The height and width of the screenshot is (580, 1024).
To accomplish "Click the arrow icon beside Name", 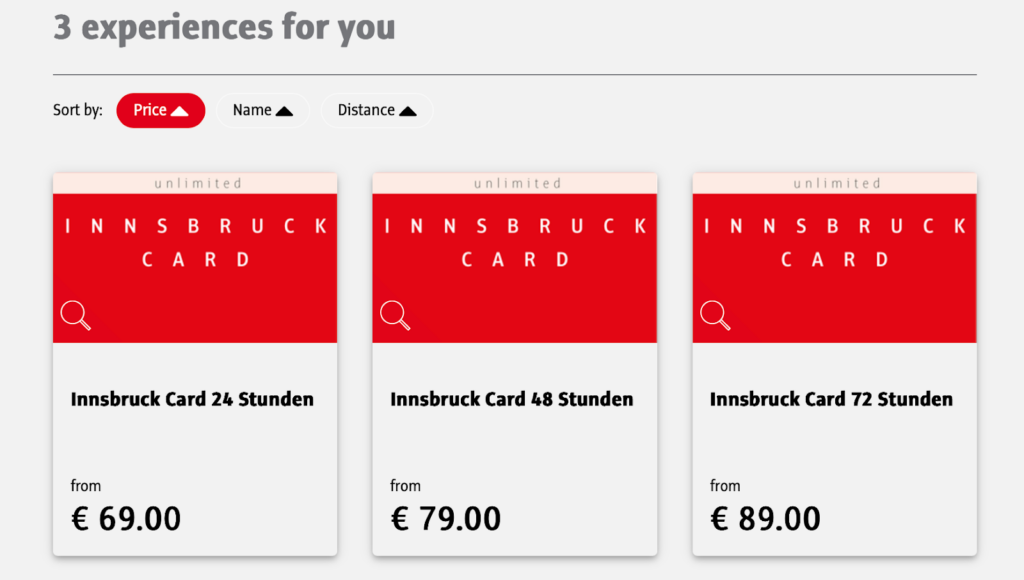I will coord(284,111).
